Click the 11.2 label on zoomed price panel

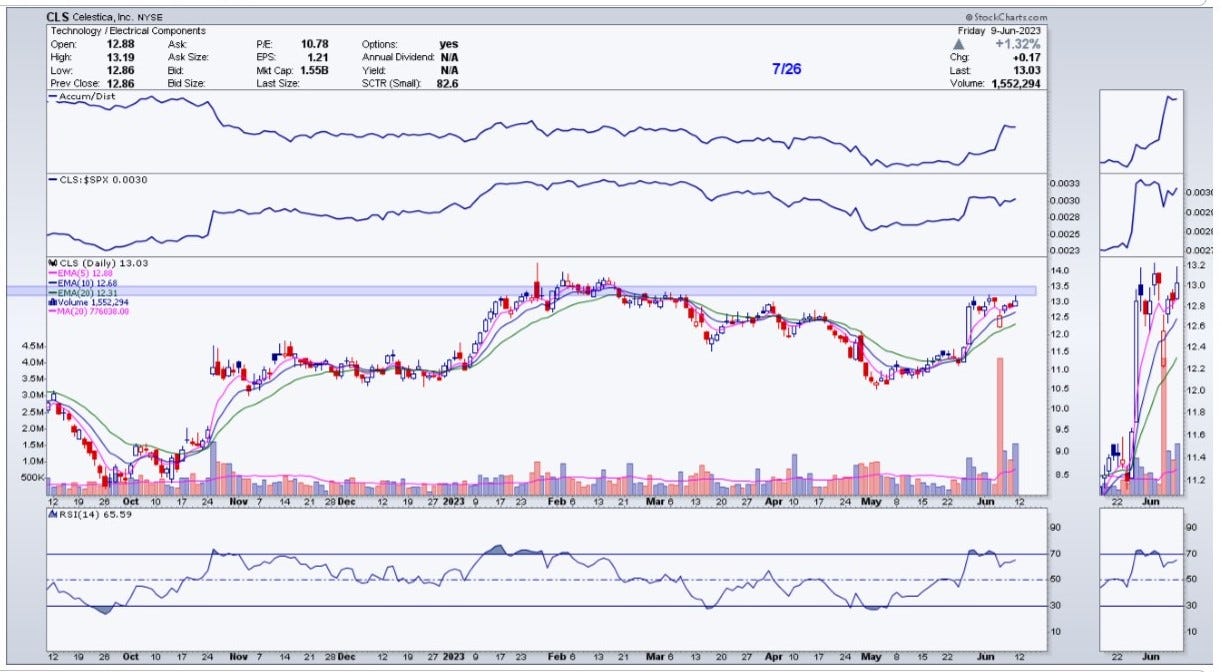coord(1194,480)
